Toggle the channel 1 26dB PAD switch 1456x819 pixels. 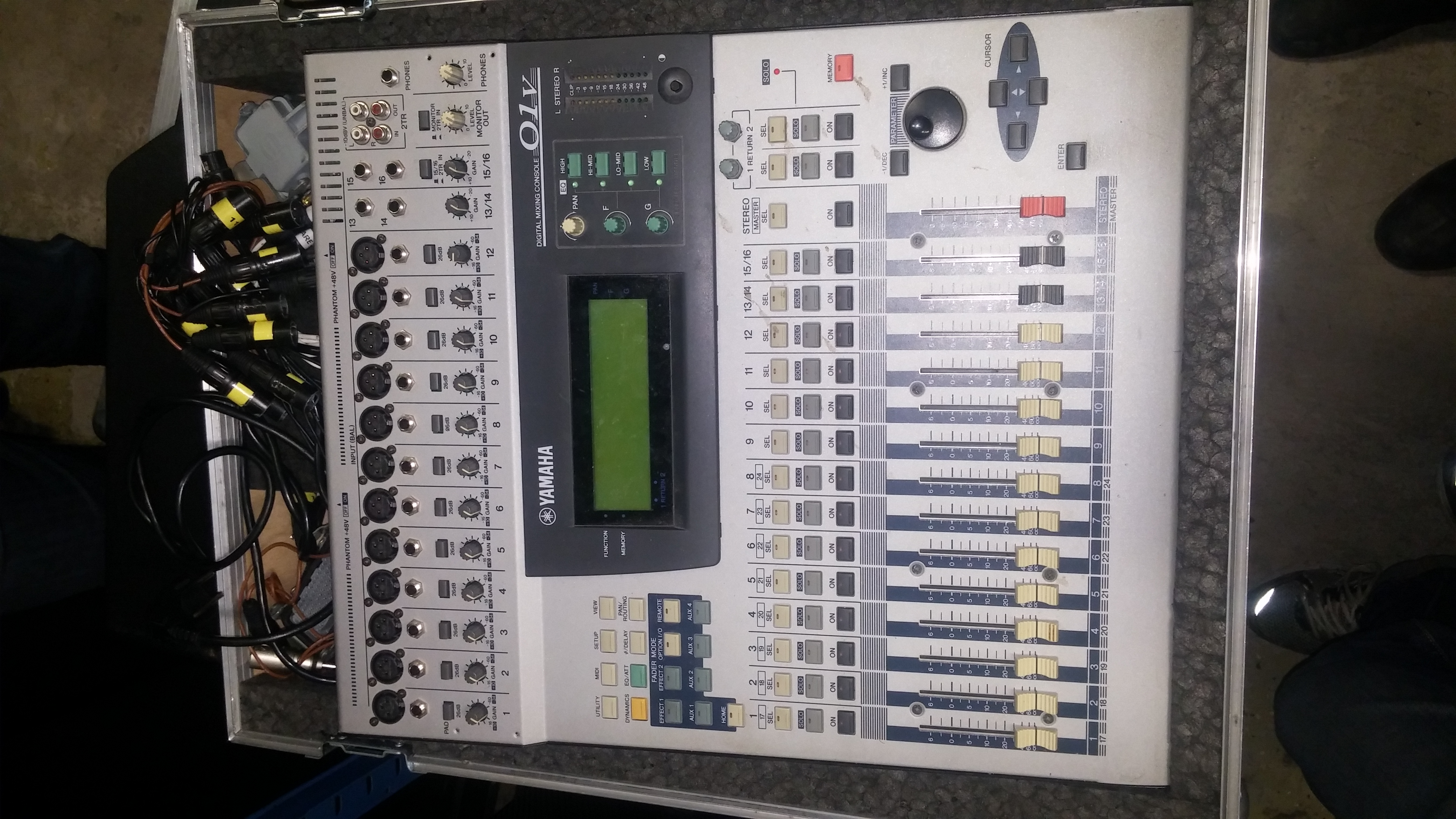pos(449,710)
